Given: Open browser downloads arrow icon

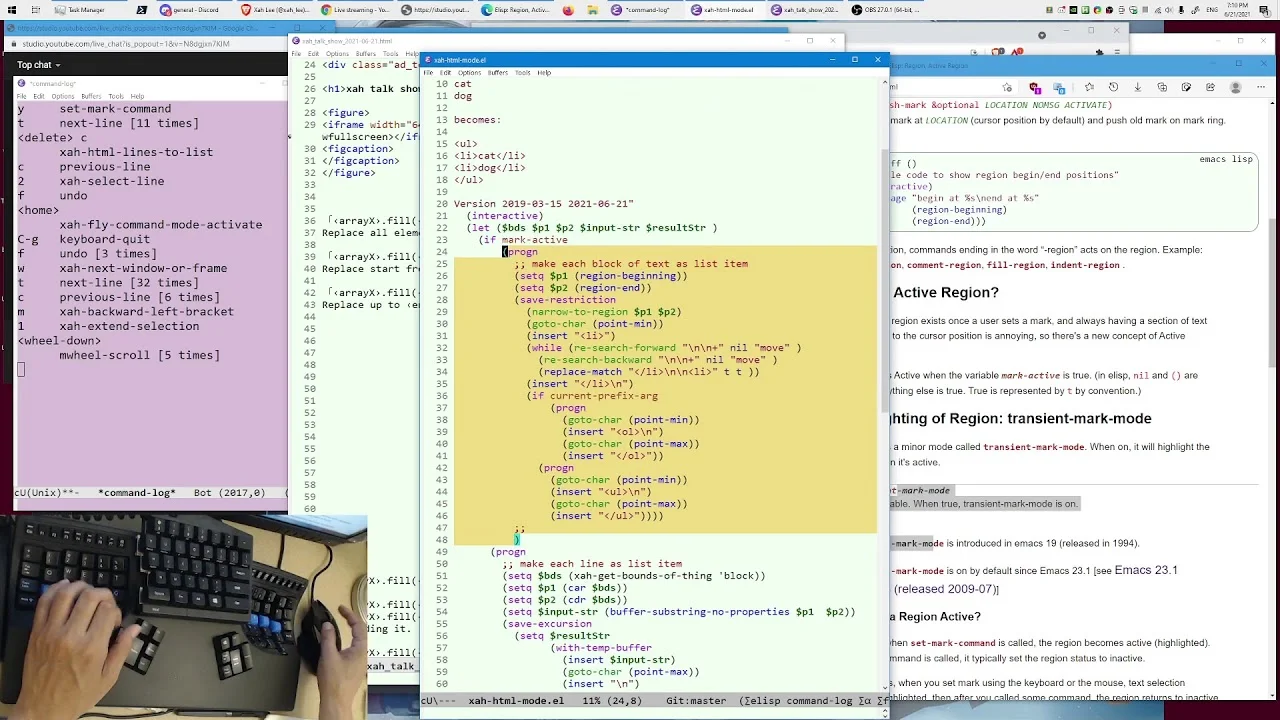Looking at the screenshot, I should [1138, 87].
